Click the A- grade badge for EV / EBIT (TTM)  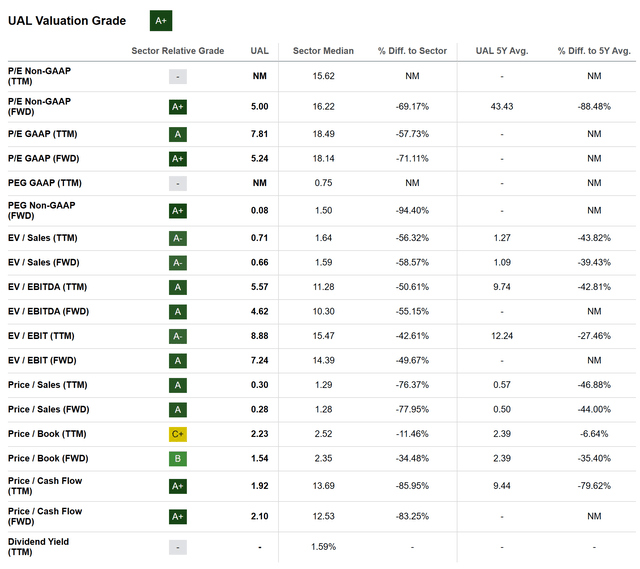[178, 336]
